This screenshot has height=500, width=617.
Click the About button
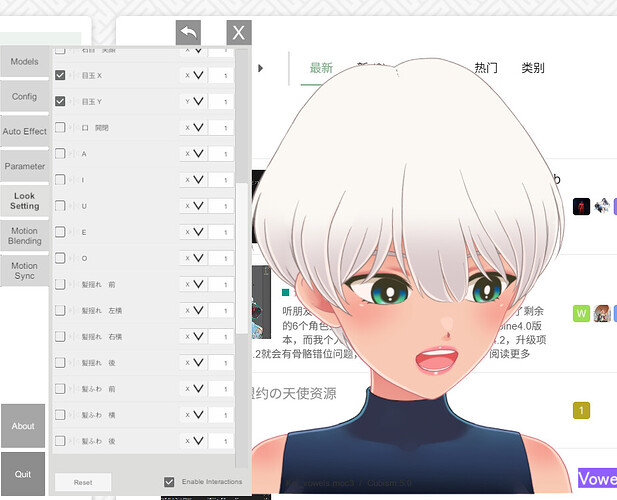click(23, 426)
